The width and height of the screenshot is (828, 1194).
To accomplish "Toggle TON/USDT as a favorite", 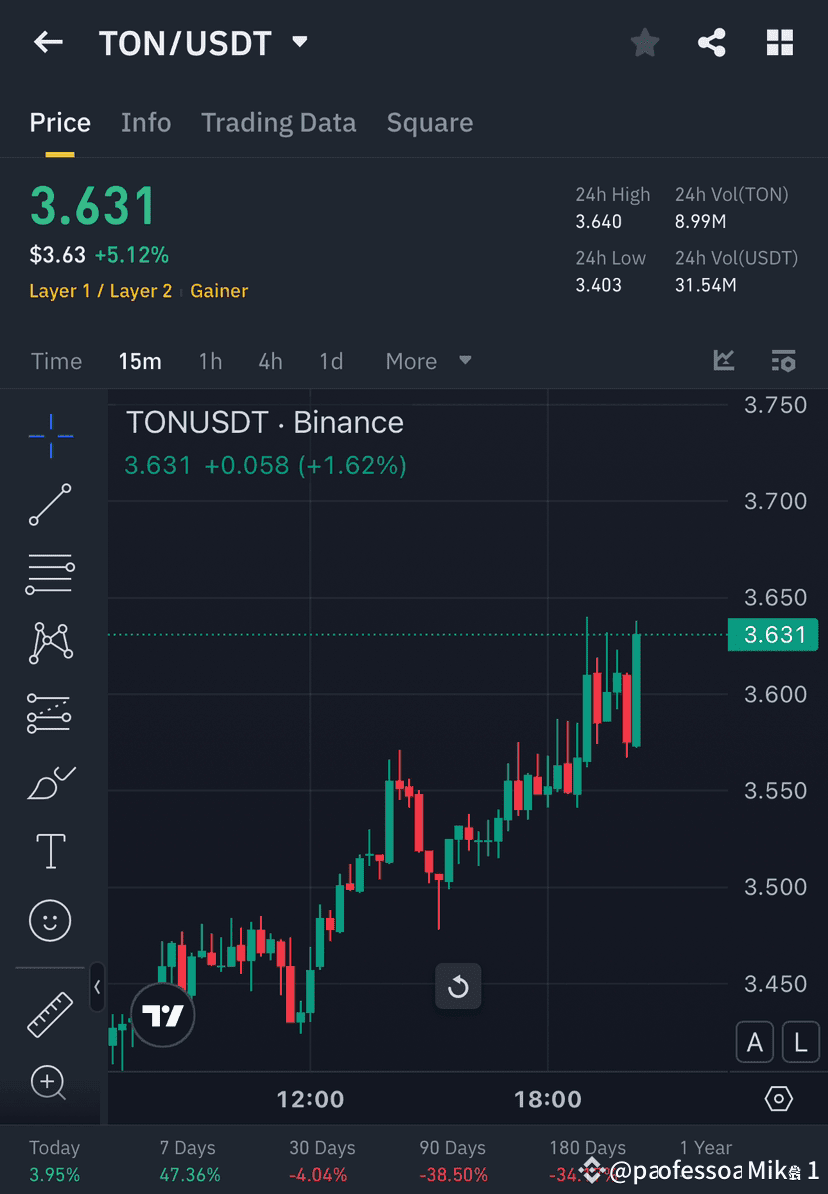I will [644, 42].
